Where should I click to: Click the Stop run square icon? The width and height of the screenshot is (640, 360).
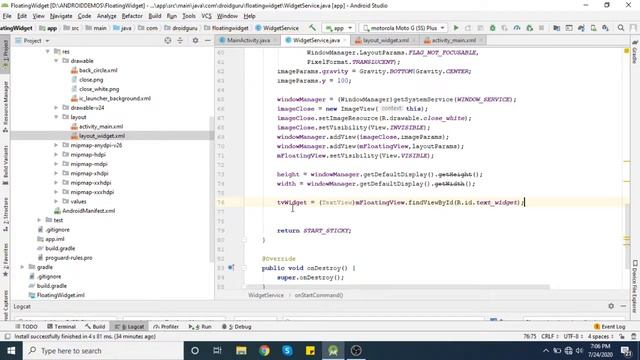click(x=542, y=28)
